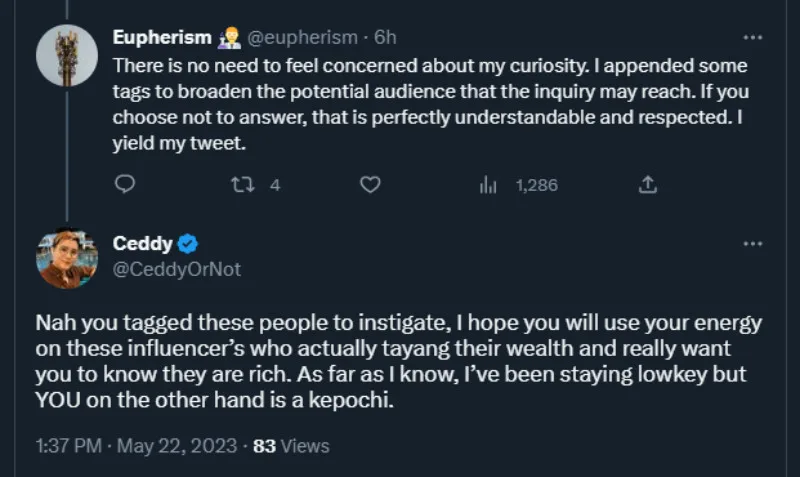
Task: Open Eupherism's profile picture
Action: pyautogui.click(x=66, y=54)
